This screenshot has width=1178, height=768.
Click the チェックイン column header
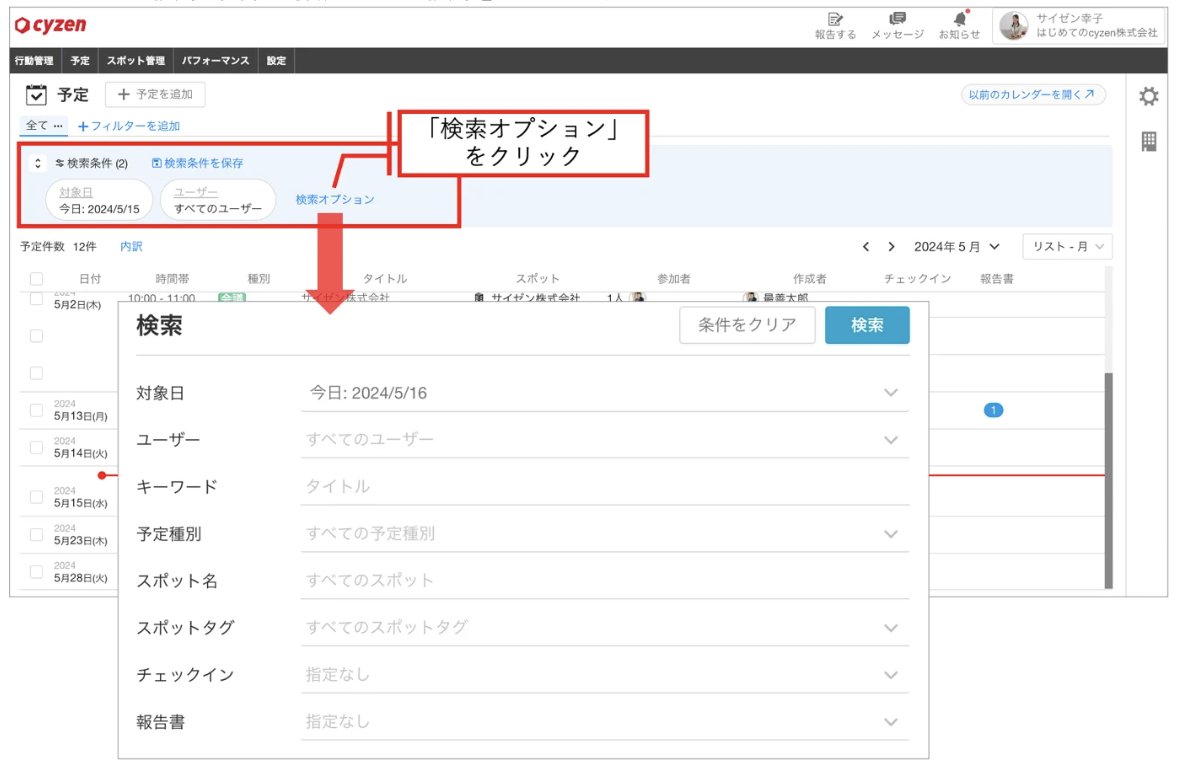click(x=917, y=279)
